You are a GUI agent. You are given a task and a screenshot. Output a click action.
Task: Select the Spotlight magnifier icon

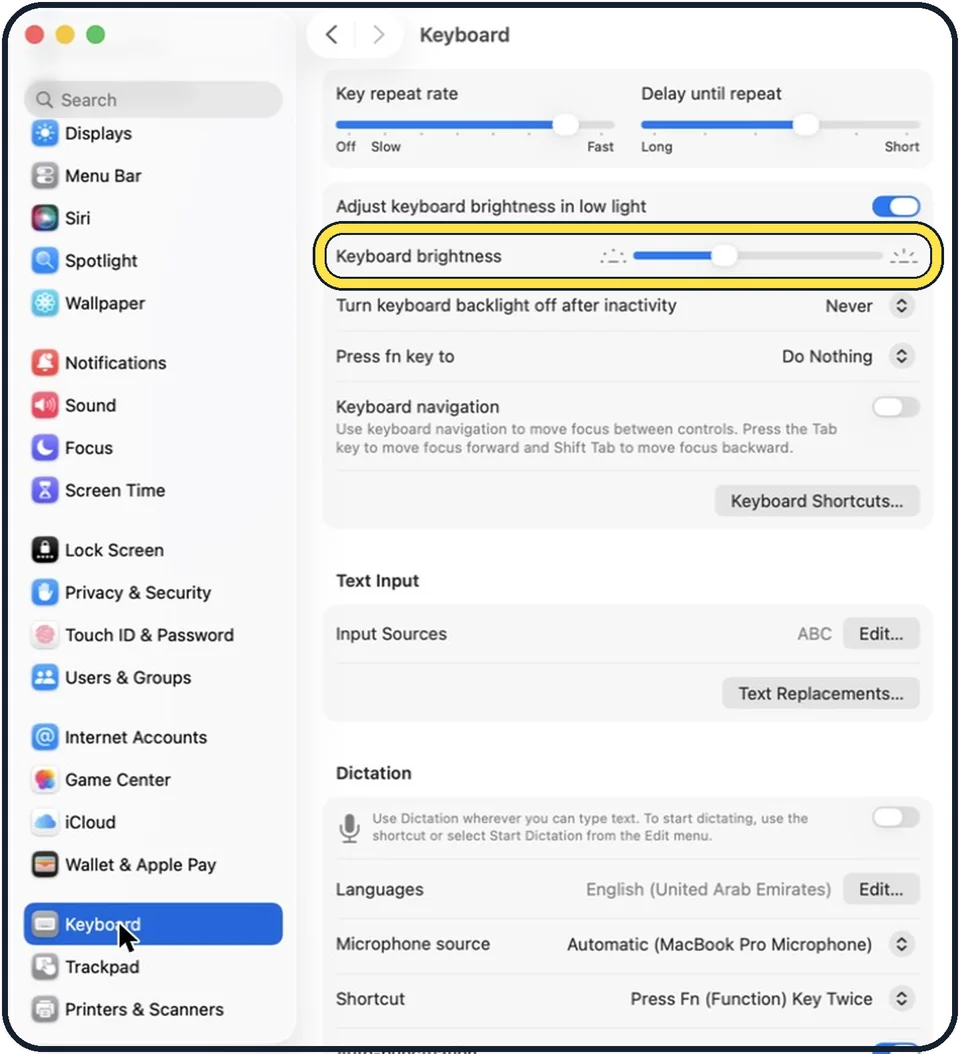45,260
